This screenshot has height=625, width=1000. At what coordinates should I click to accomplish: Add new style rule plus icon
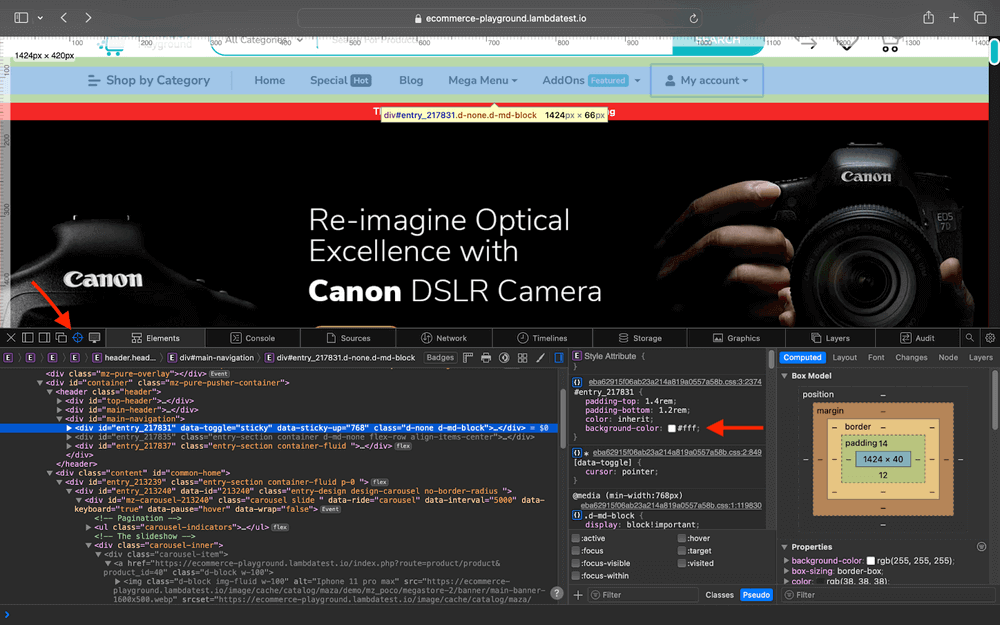pos(578,595)
